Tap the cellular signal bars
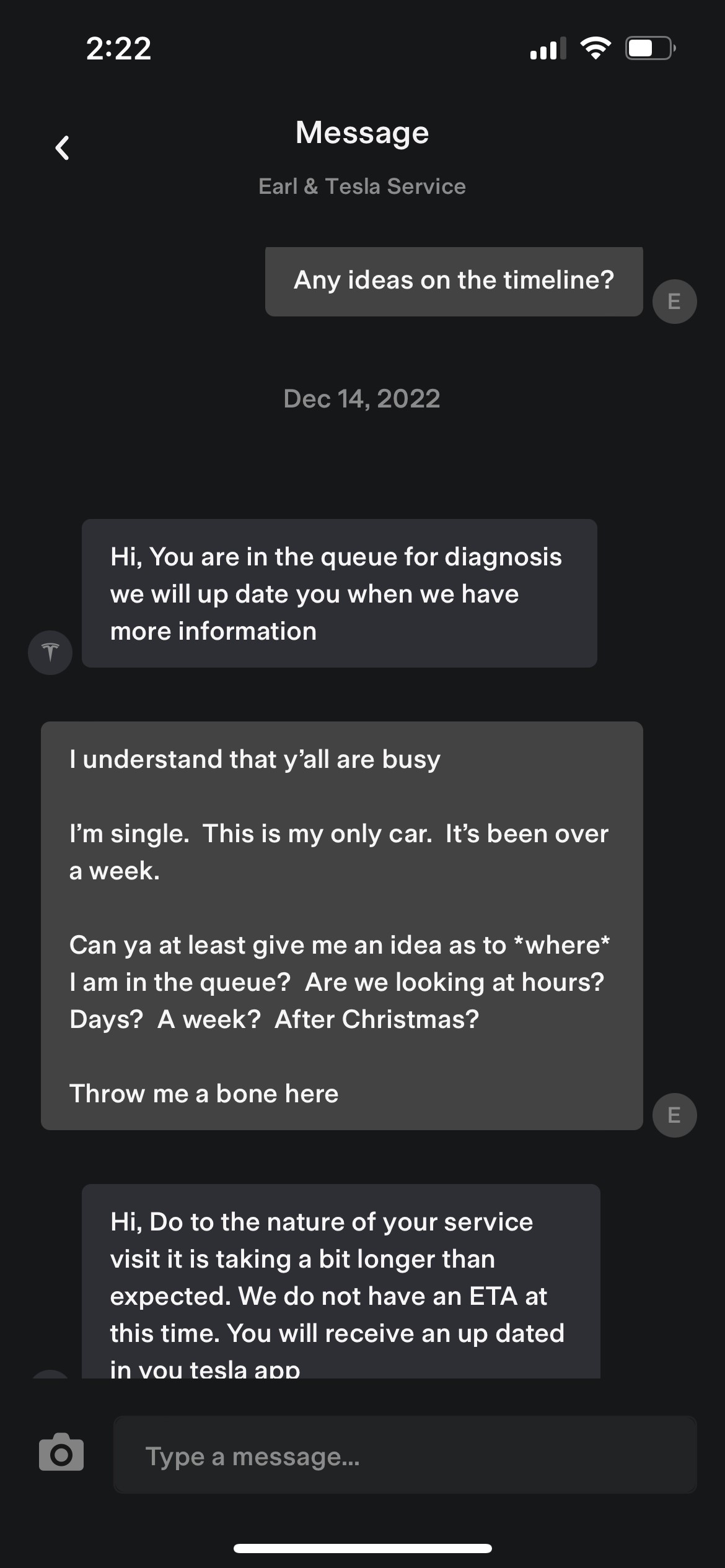Screen dimensions: 725x1568 click(548, 48)
